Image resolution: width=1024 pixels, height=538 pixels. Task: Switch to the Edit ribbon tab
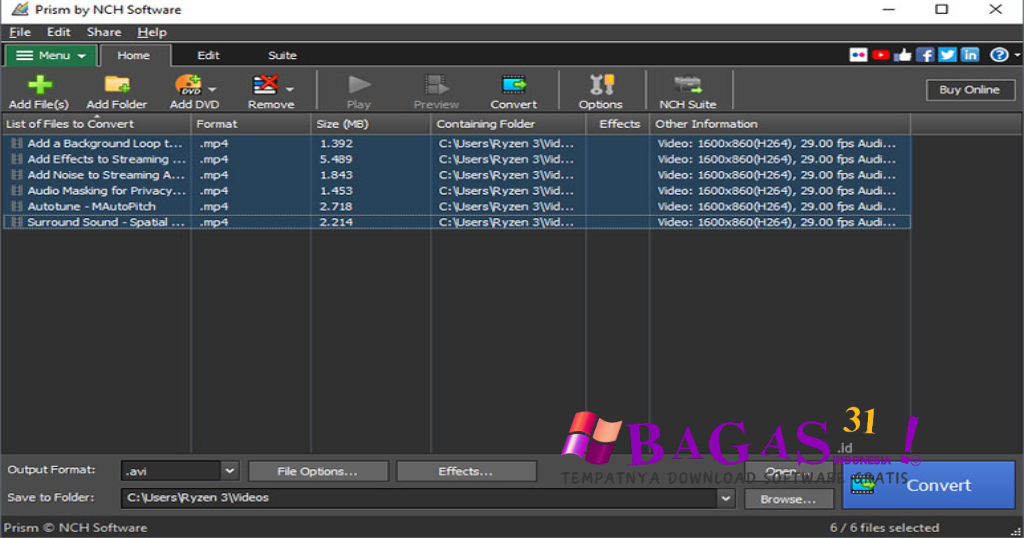pyautogui.click(x=208, y=55)
